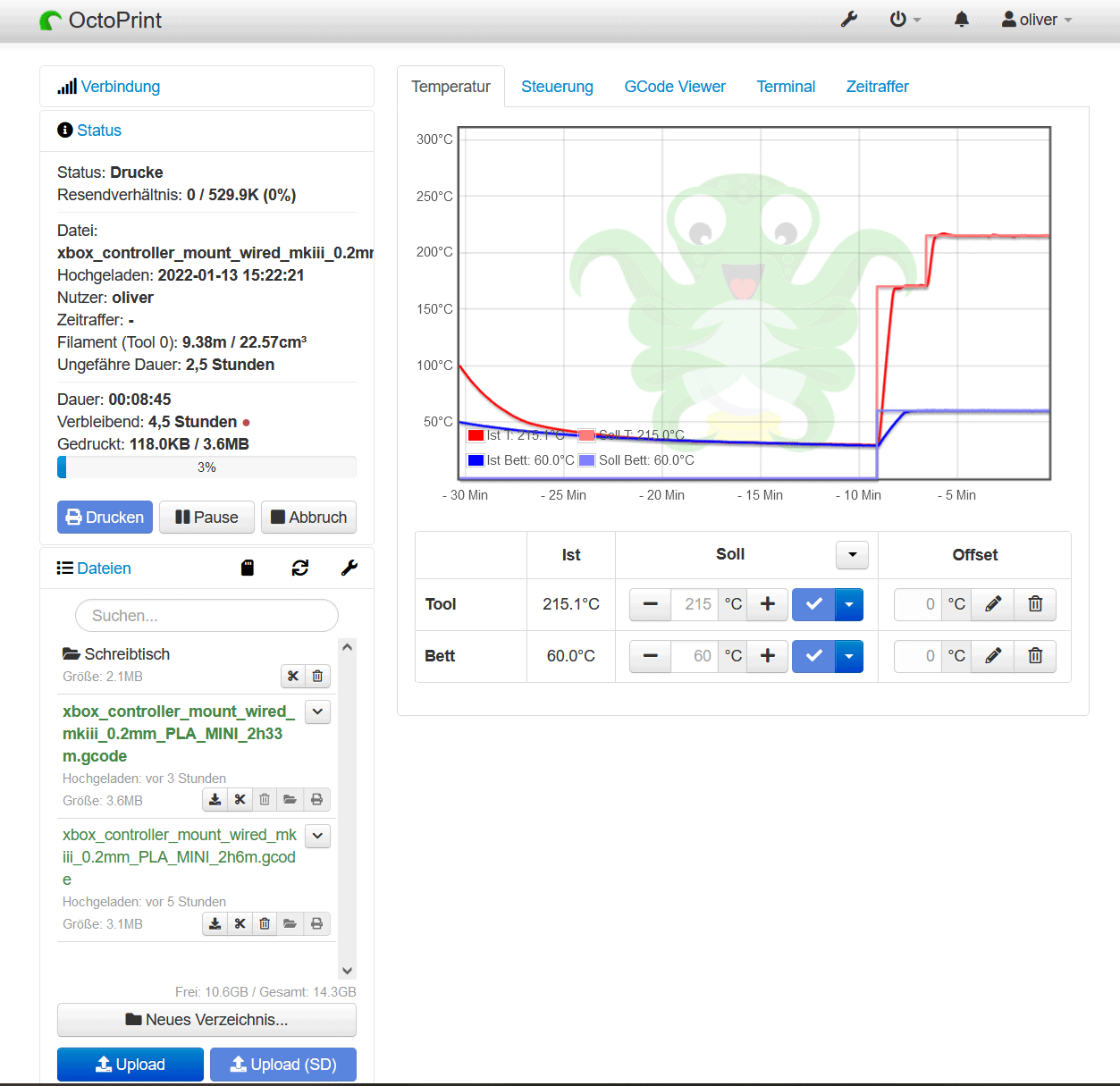Download the 2h33m gcode file
Image resolution: width=1120 pixels, height=1086 pixels.
(x=215, y=799)
